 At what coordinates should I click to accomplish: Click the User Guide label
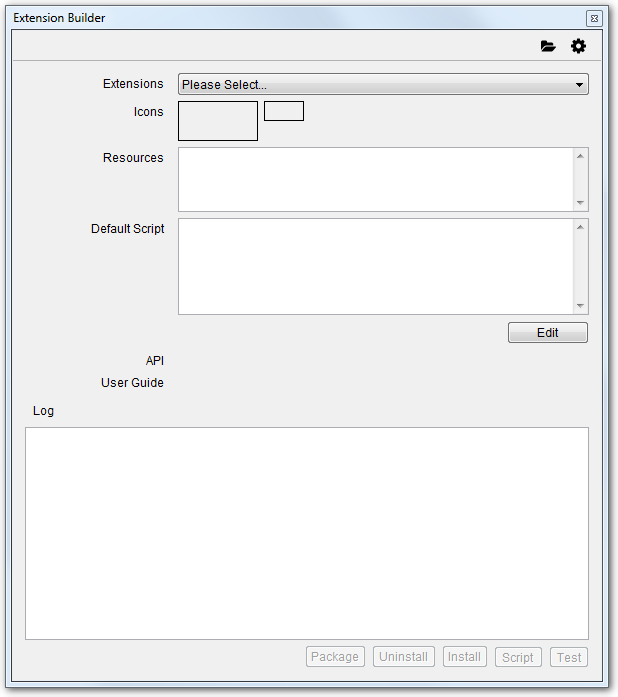(x=132, y=383)
